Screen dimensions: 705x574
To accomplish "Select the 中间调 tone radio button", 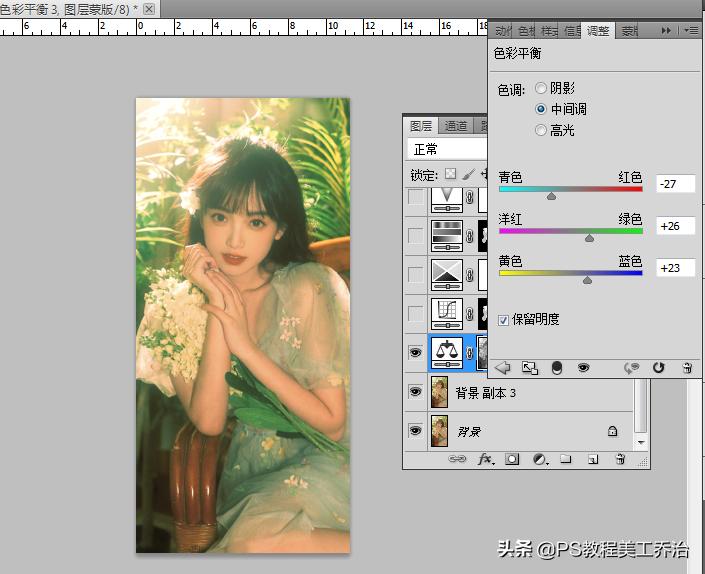I will click(541, 109).
